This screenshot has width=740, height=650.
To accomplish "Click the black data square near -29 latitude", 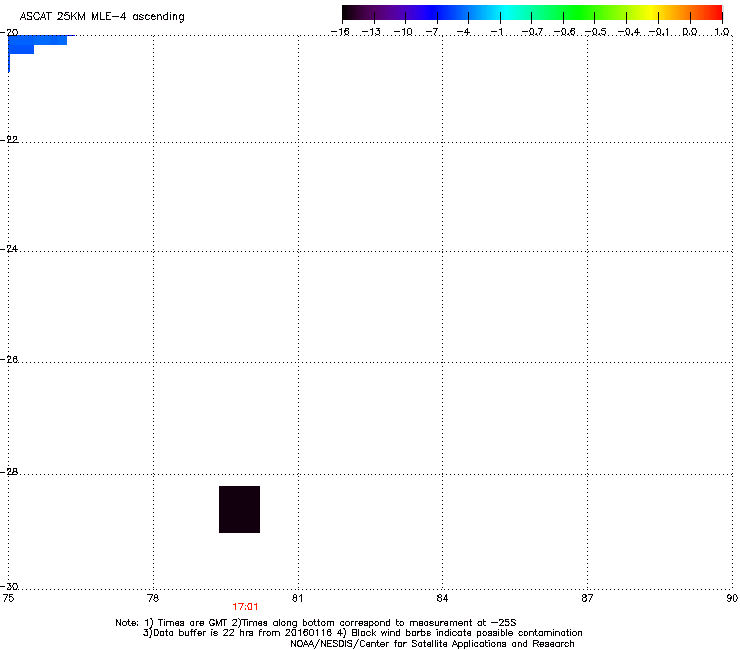I will tap(239, 509).
